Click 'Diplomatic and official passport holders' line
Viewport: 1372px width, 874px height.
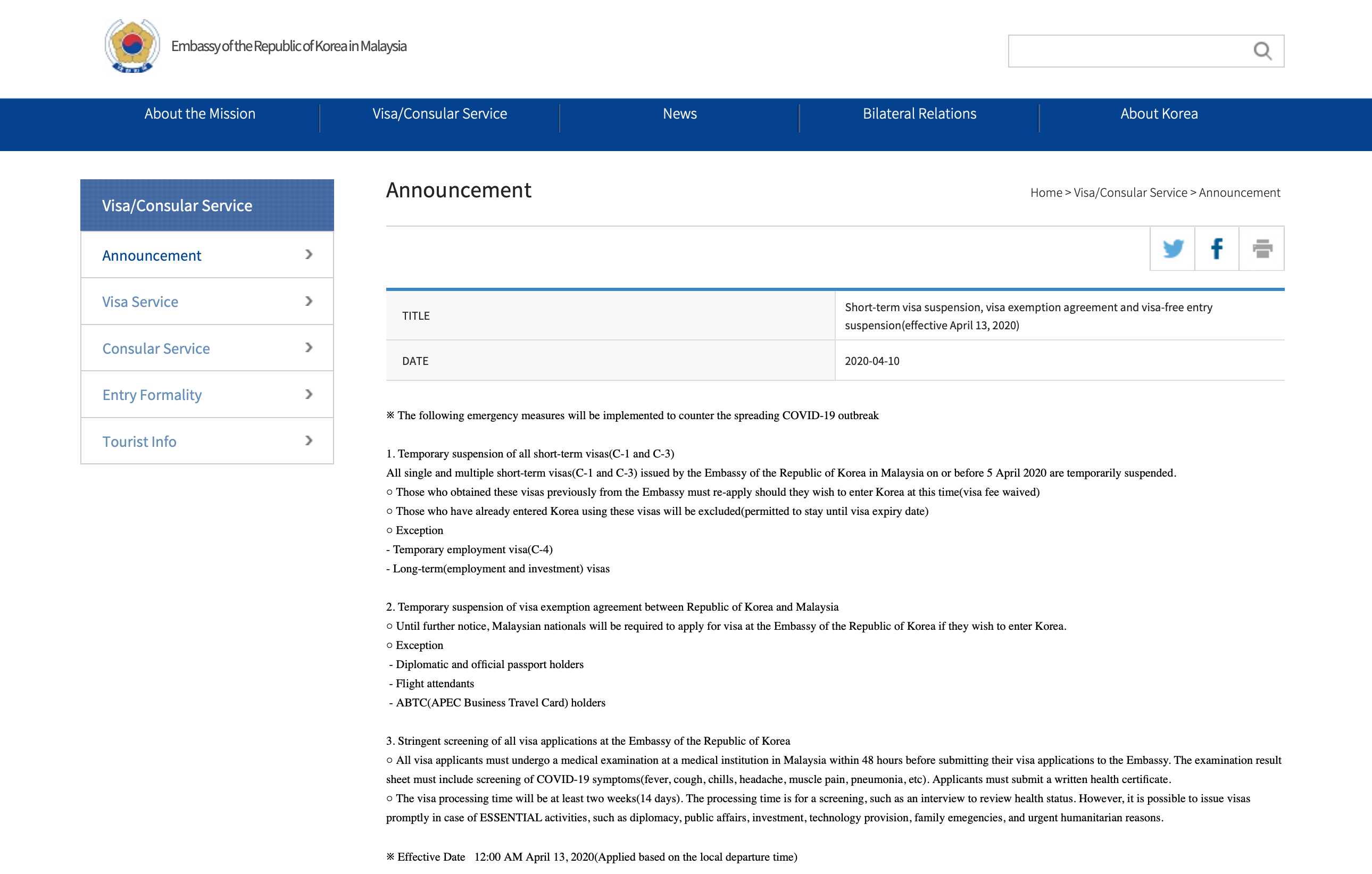486,664
